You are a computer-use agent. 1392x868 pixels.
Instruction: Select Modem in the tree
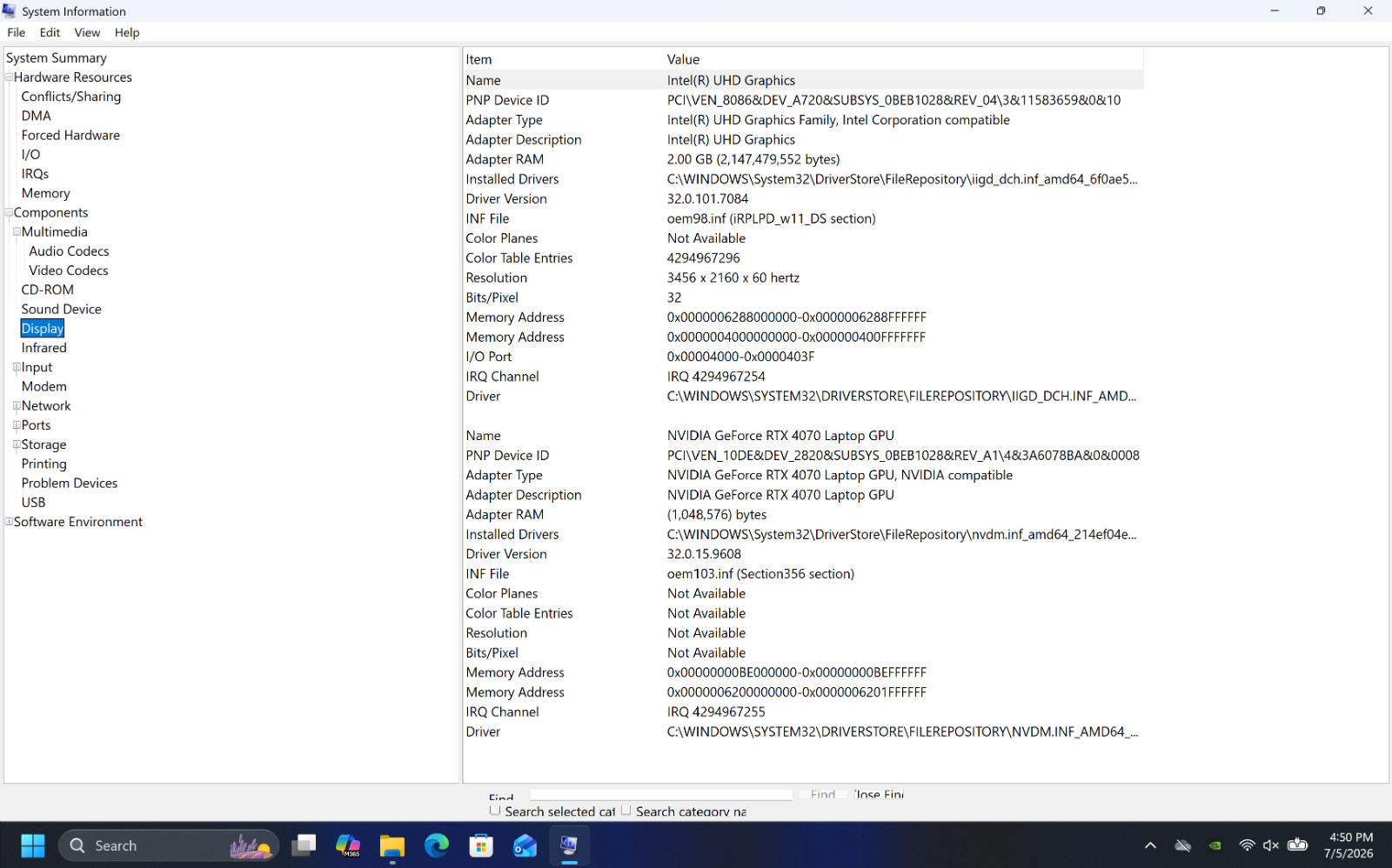pos(44,386)
